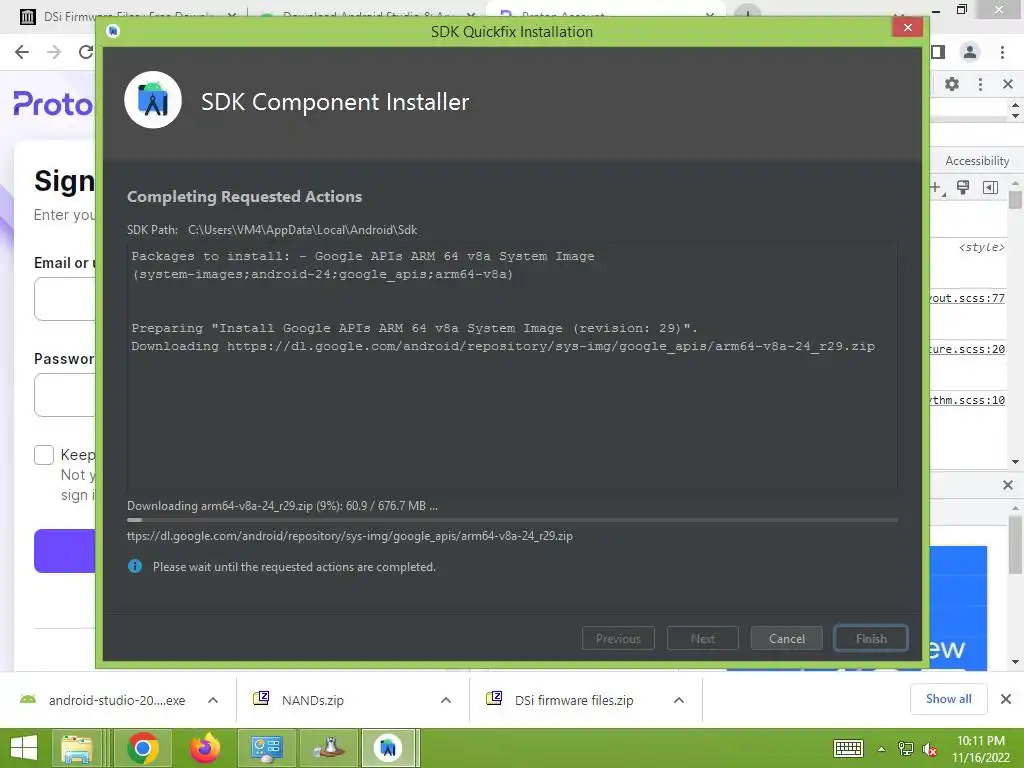Click the small Android Studio icon in dialog title bar
Image resolution: width=1024 pixels, height=768 pixels.
pos(113,31)
